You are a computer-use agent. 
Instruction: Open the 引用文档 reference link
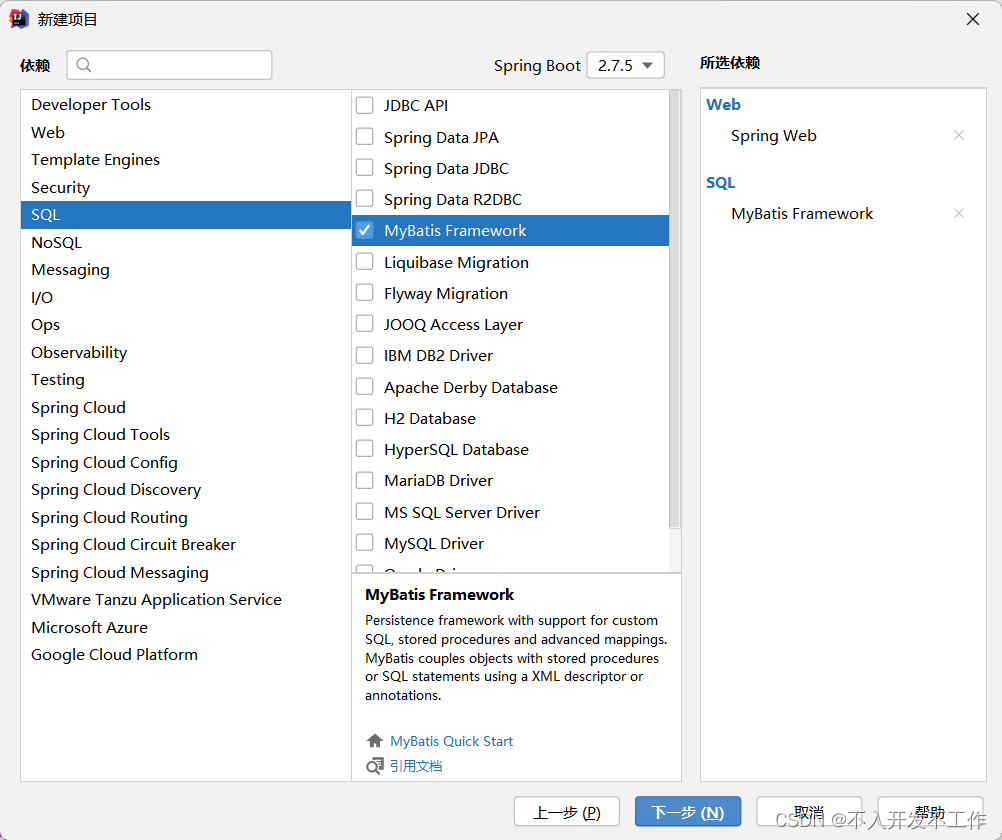coord(416,766)
